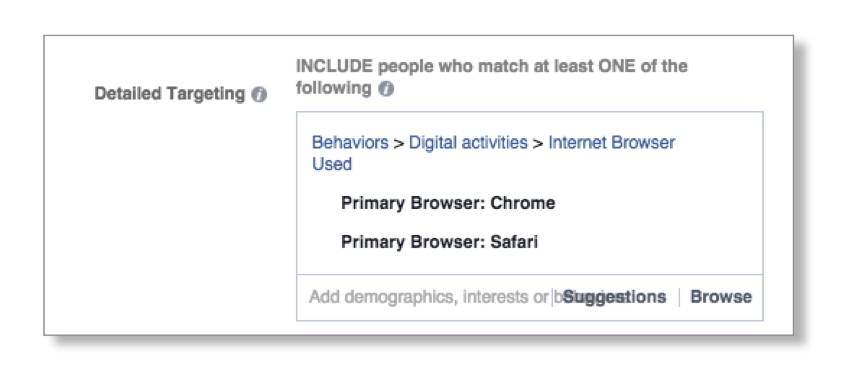This screenshot has height=382, width=849.
Task: Click blank panel area below Detailed Targeting label
Action: pyautogui.click(x=169, y=216)
